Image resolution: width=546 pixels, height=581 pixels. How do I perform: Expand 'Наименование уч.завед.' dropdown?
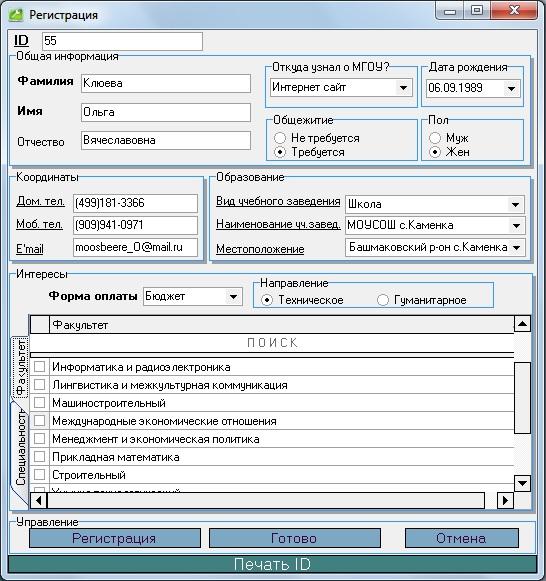[x=516, y=226]
